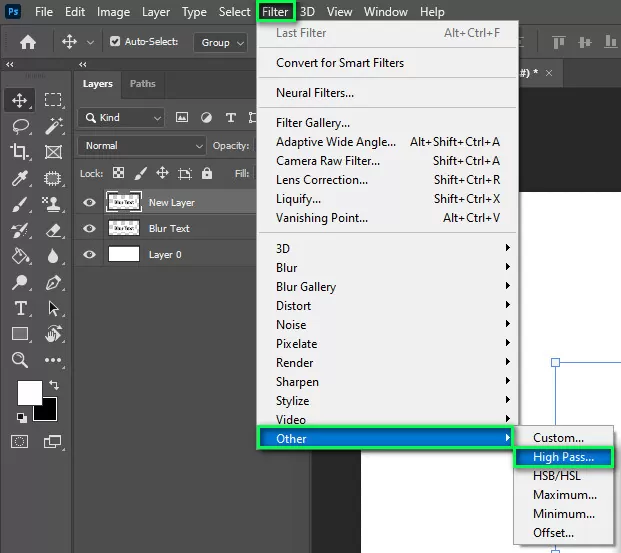
Task: Select the Brush tool
Action: 19,204
